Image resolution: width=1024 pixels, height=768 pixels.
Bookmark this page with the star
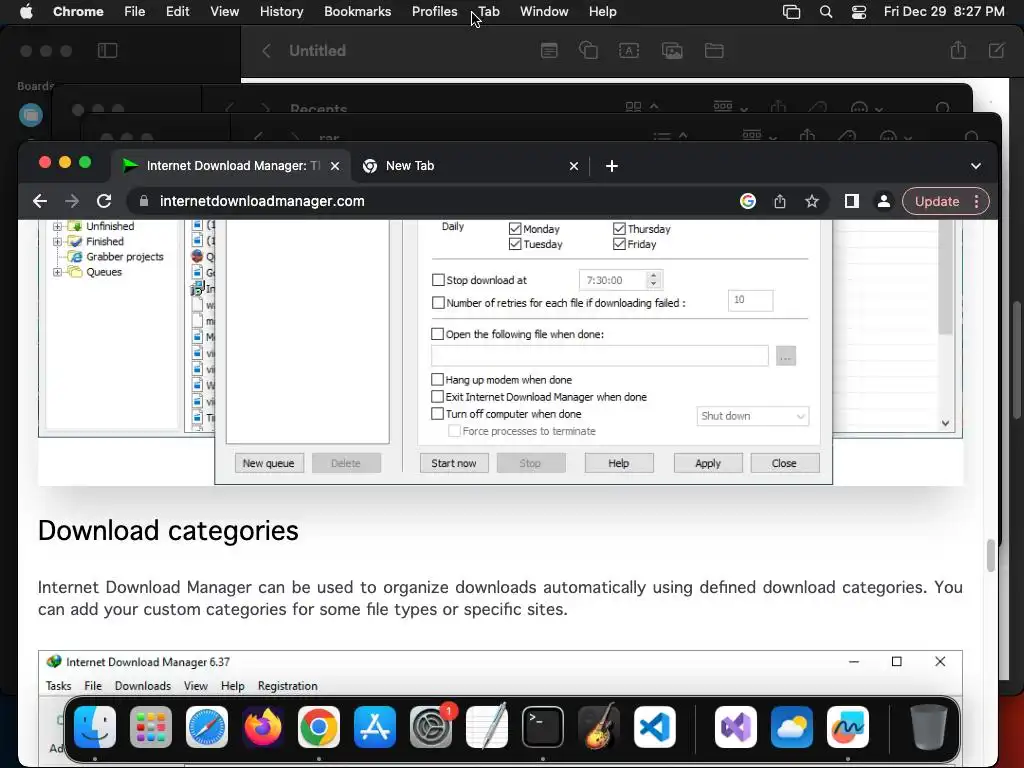812,201
